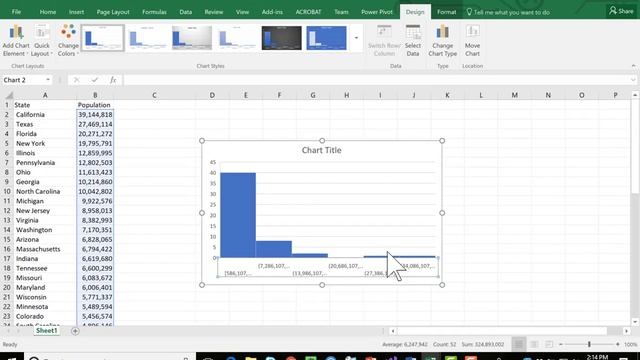This screenshot has width=640, height=360.
Task: Collapse the ribbon with the arrow
Action: coord(633,66)
